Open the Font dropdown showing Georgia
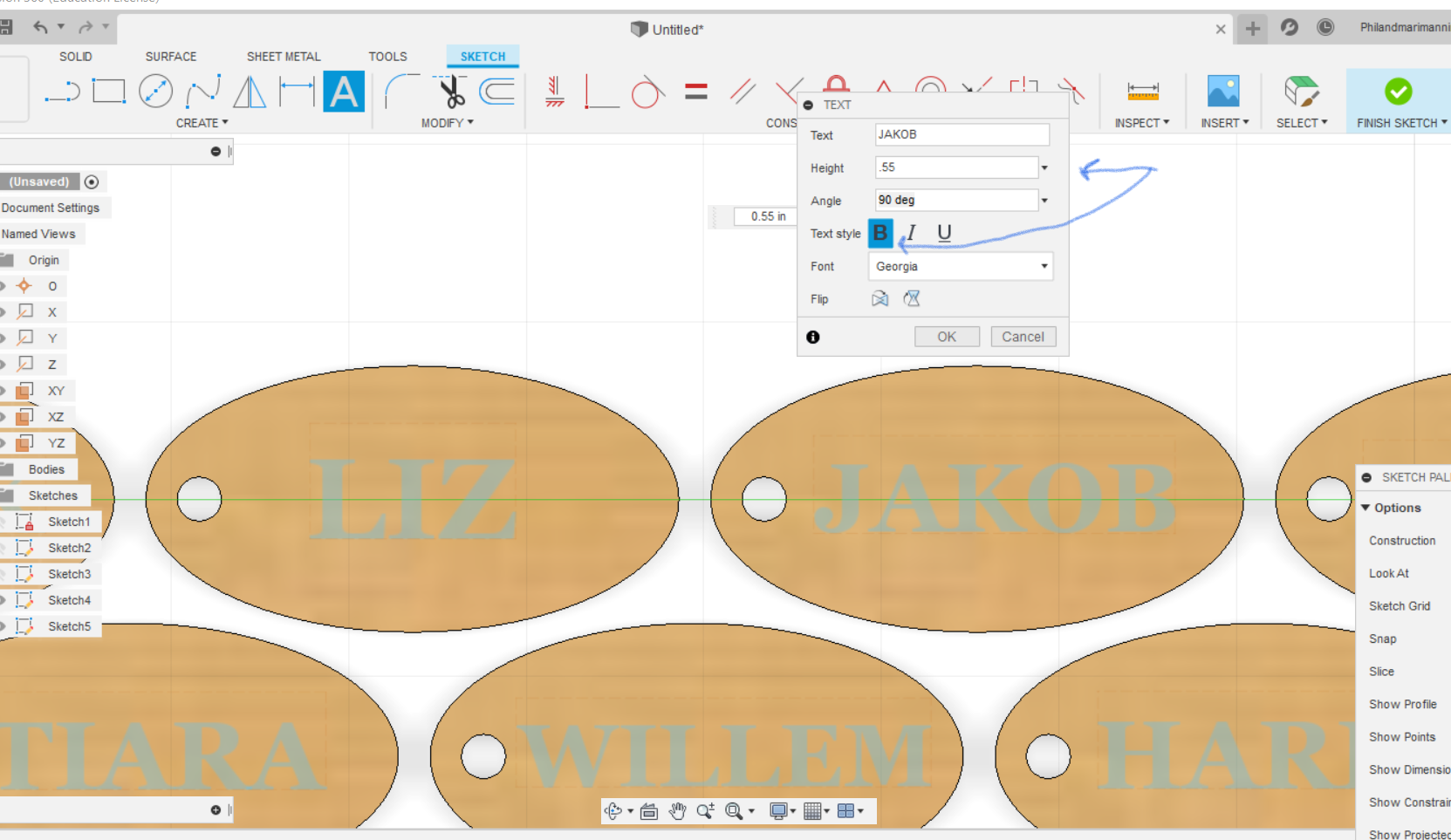The width and height of the screenshot is (1451, 840). coord(960,266)
